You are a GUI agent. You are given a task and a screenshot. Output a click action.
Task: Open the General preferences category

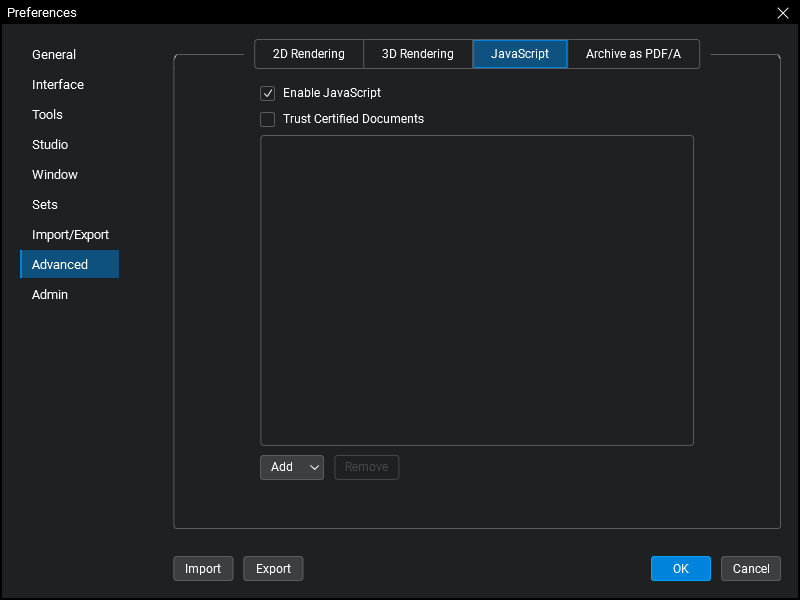click(54, 55)
